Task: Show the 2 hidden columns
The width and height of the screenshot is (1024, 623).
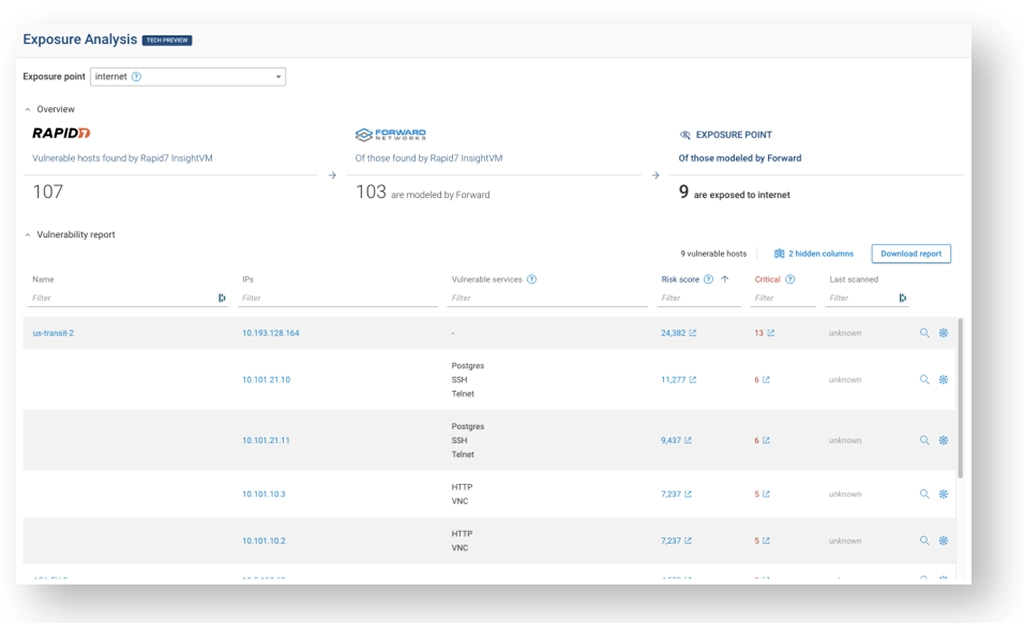Action: click(812, 254)
